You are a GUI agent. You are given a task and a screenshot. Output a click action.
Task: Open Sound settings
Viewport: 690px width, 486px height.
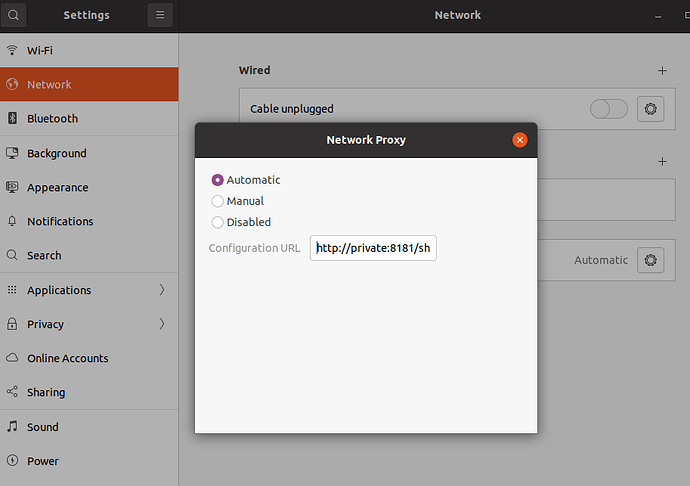[x=89, y=426]
